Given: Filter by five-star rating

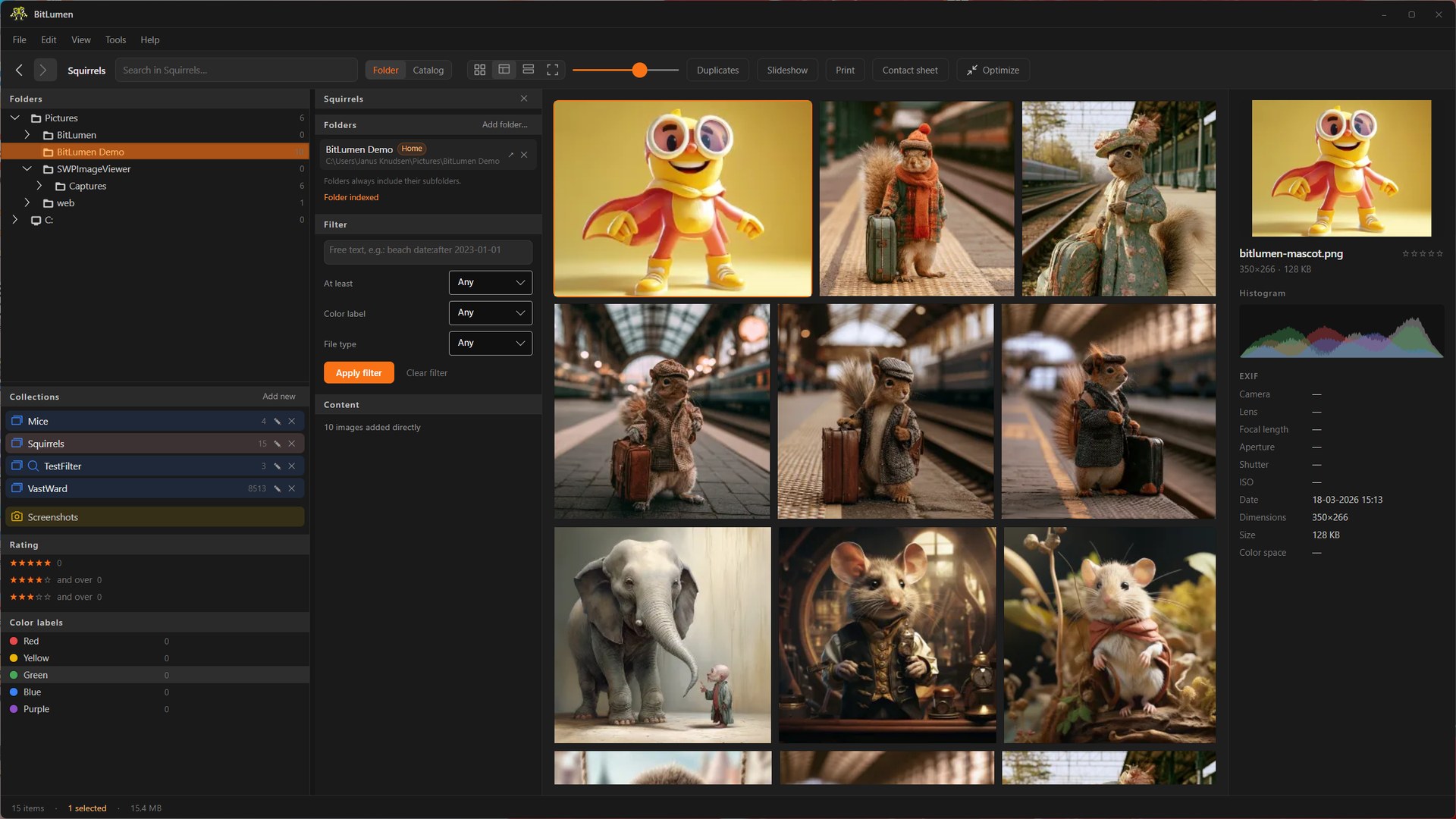Looking at the screenshot, I should click(30, 563).
